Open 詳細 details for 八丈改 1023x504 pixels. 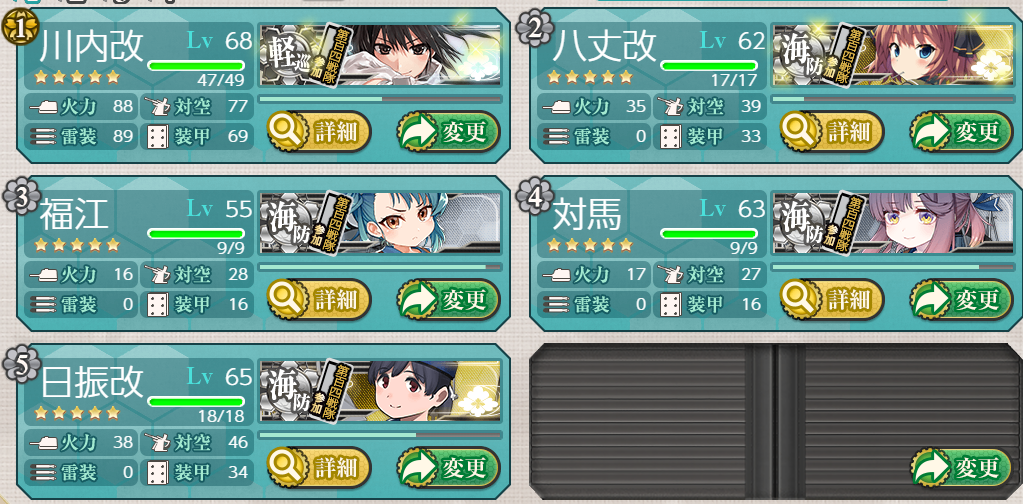[831, 132]
